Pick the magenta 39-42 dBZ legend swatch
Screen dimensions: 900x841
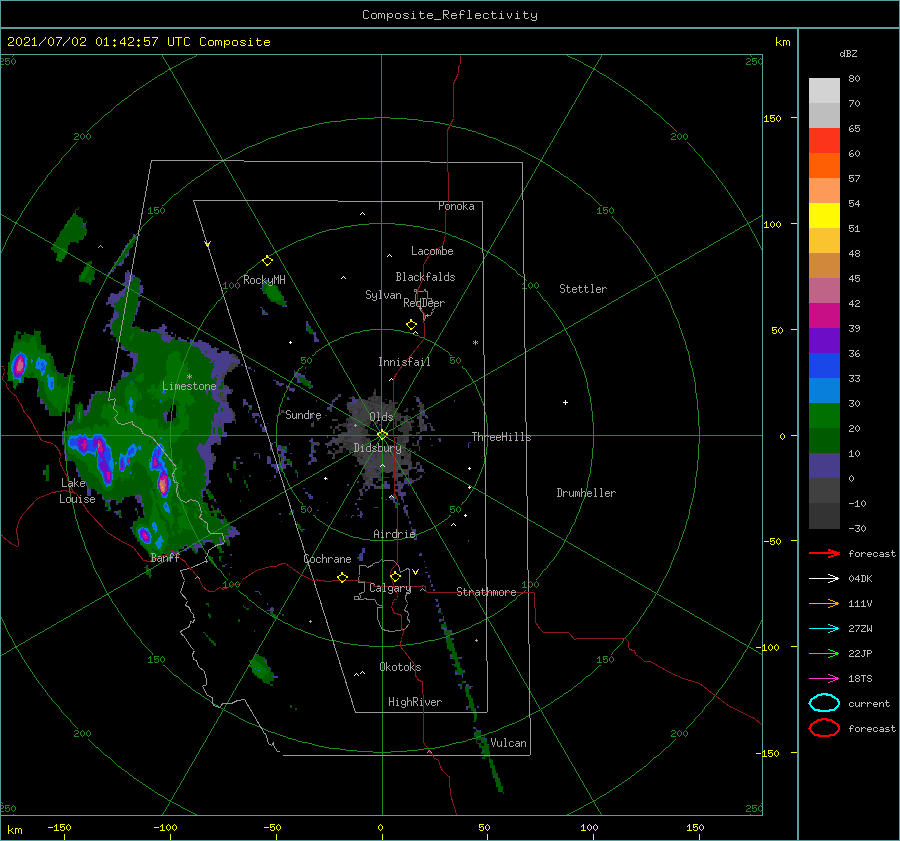(824, 315)
